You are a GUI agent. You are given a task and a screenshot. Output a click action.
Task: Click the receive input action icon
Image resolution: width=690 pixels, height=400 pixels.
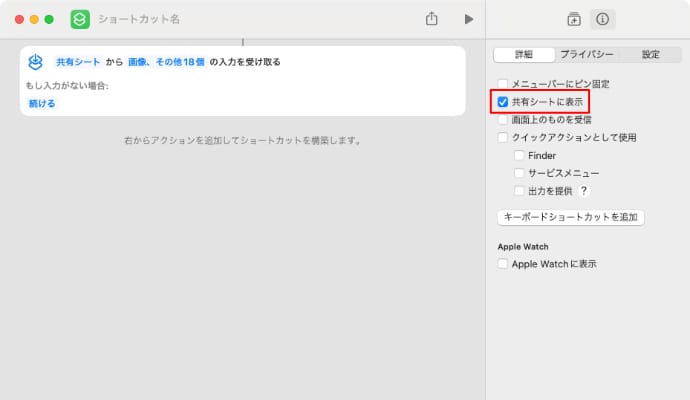(x=36, y=62)
